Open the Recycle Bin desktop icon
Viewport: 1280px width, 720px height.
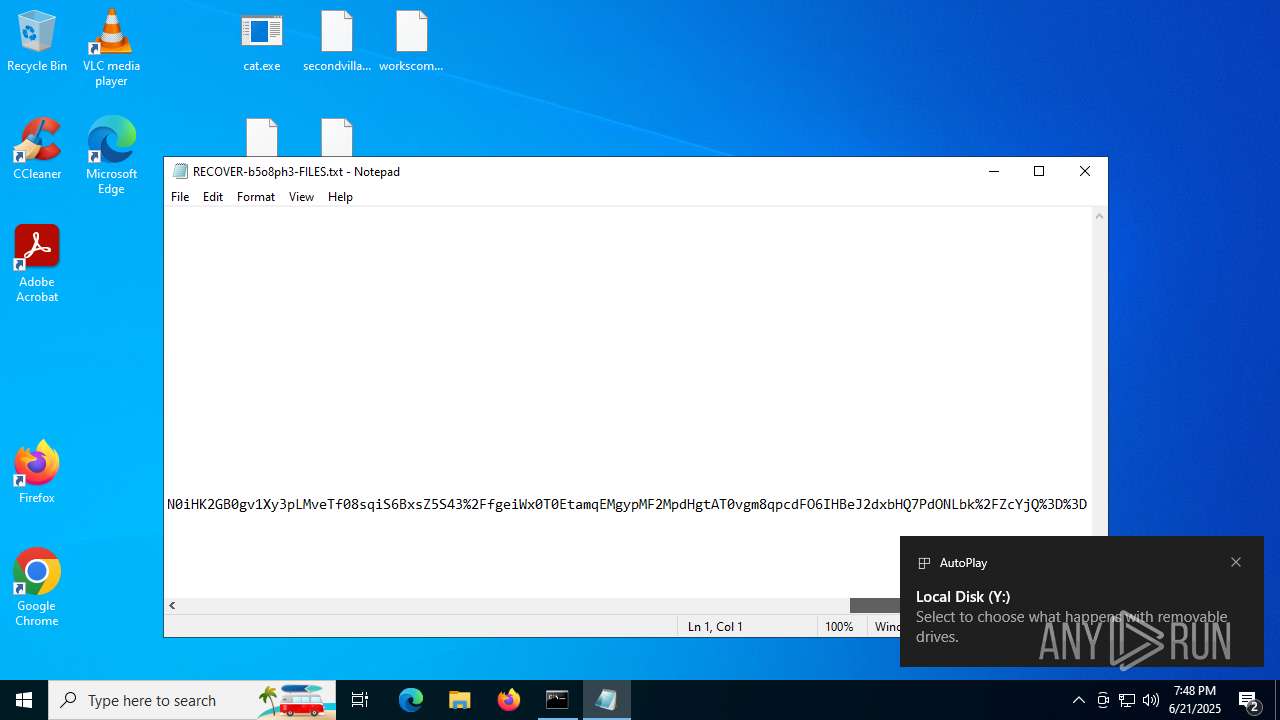[37, 41]
